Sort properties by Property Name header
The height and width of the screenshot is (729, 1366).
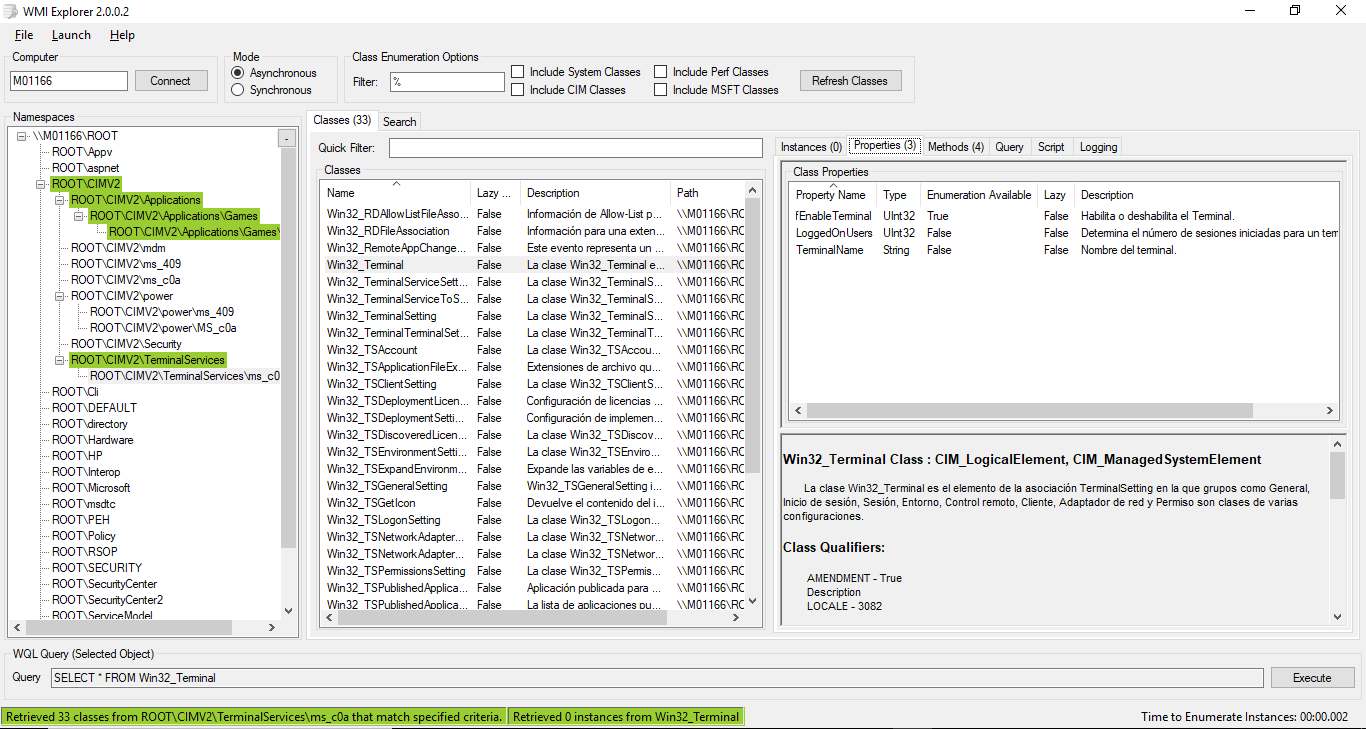[834, 195]
